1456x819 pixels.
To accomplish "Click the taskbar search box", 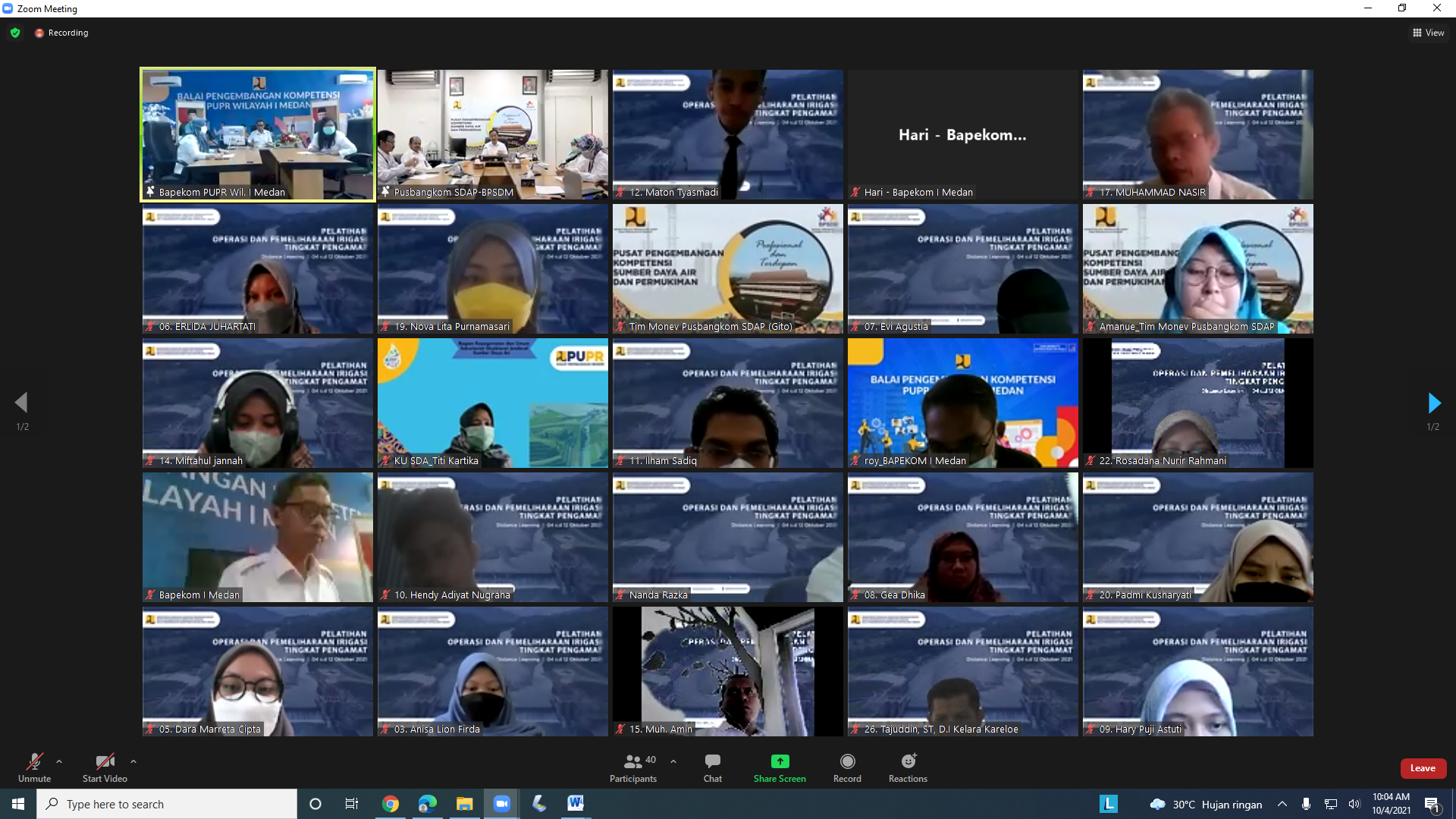I will pyautogui.click(x=167, y=804).
